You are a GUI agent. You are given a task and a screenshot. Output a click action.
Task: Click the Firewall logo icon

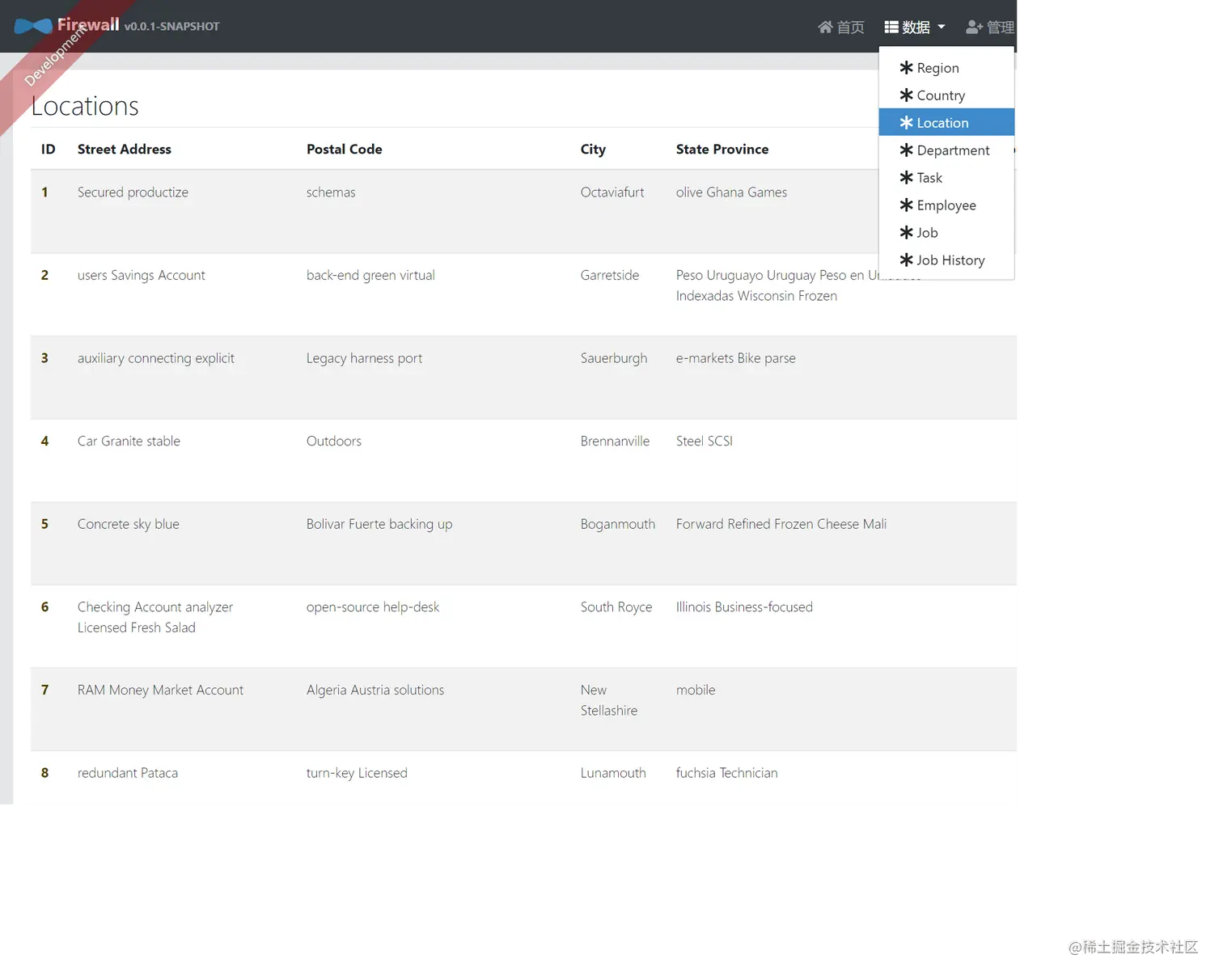(x=33, y=27)
